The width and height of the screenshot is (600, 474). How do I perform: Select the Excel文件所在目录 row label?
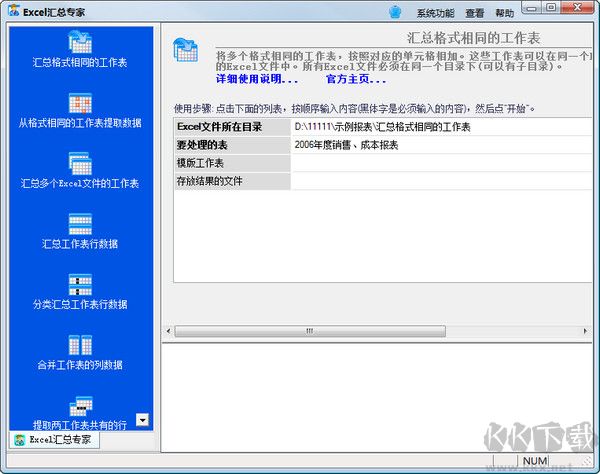click(x=233, y=127)
